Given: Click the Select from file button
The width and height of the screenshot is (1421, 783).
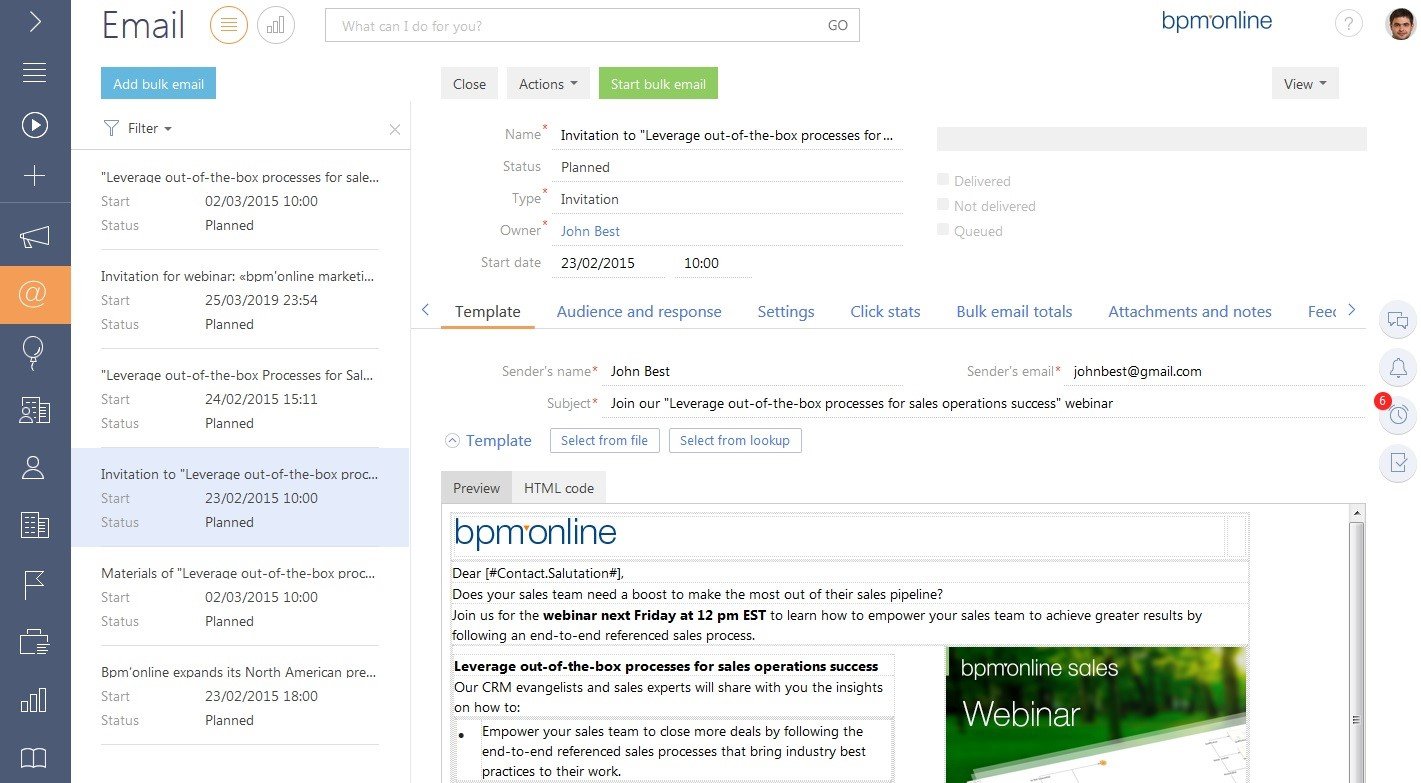Looking at the screenshot, I should (x=604, y=440).
